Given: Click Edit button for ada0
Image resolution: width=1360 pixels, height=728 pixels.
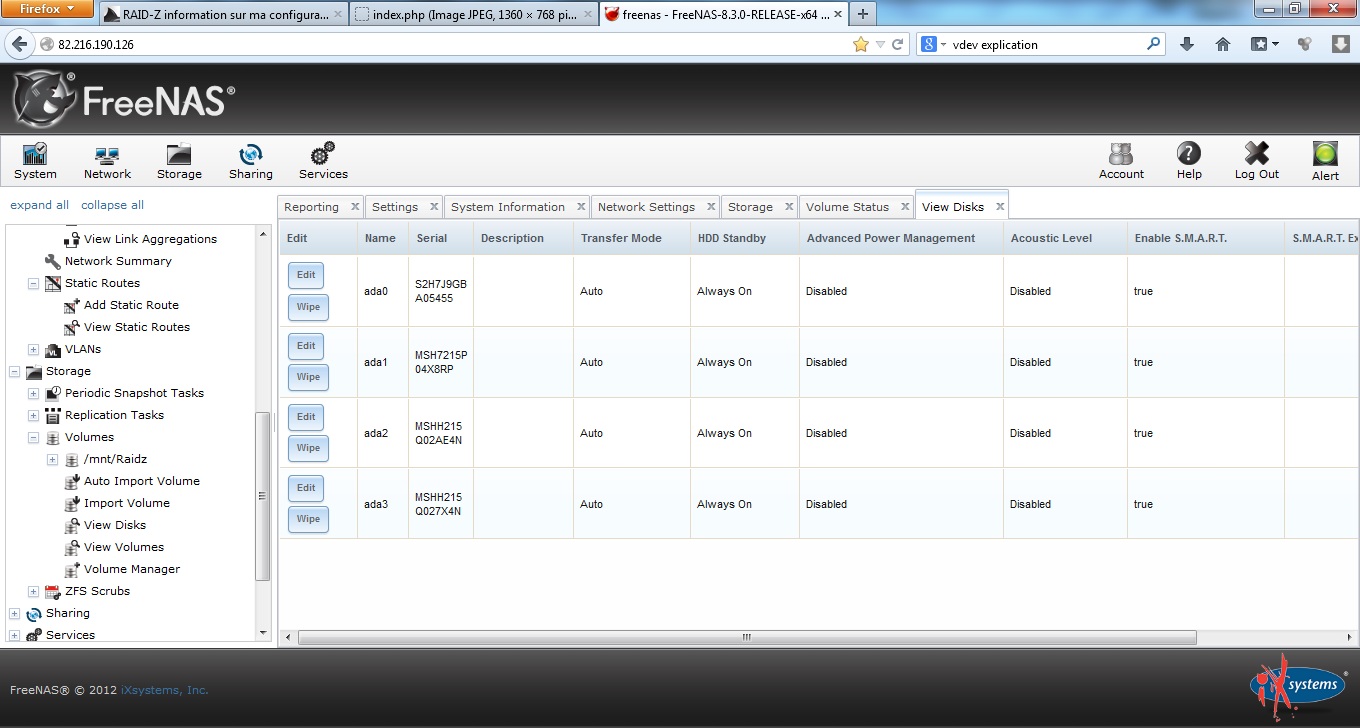Looking at the screenshot, I should point(306,275).
